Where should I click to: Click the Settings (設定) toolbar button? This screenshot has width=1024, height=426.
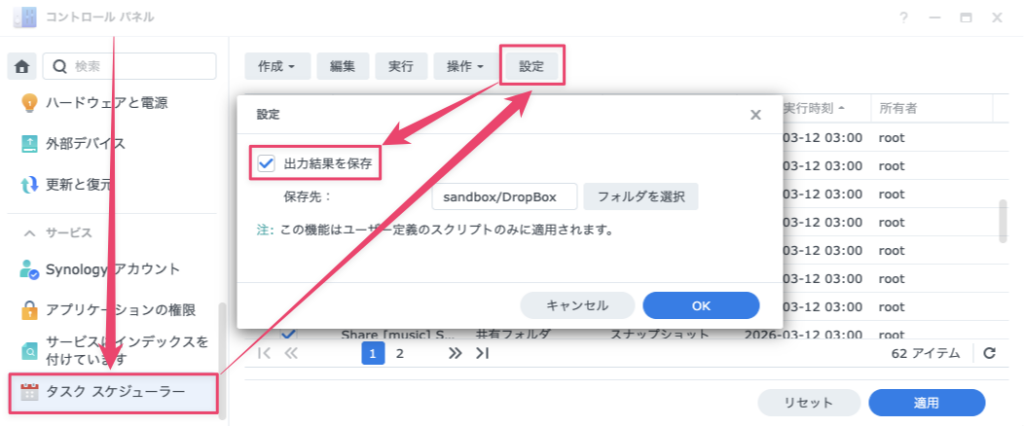531,66
